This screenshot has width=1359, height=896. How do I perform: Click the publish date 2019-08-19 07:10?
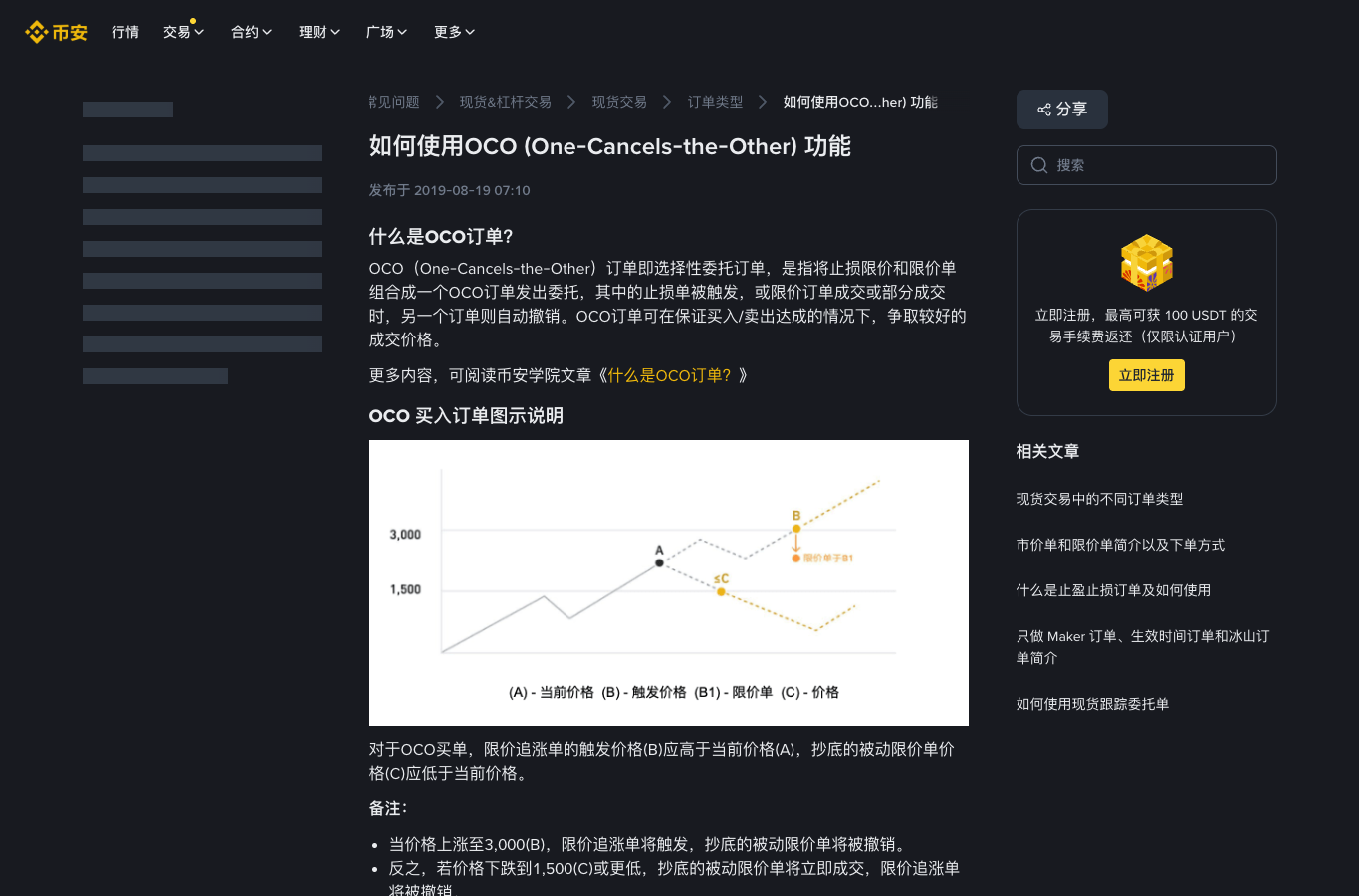(472, 190)
